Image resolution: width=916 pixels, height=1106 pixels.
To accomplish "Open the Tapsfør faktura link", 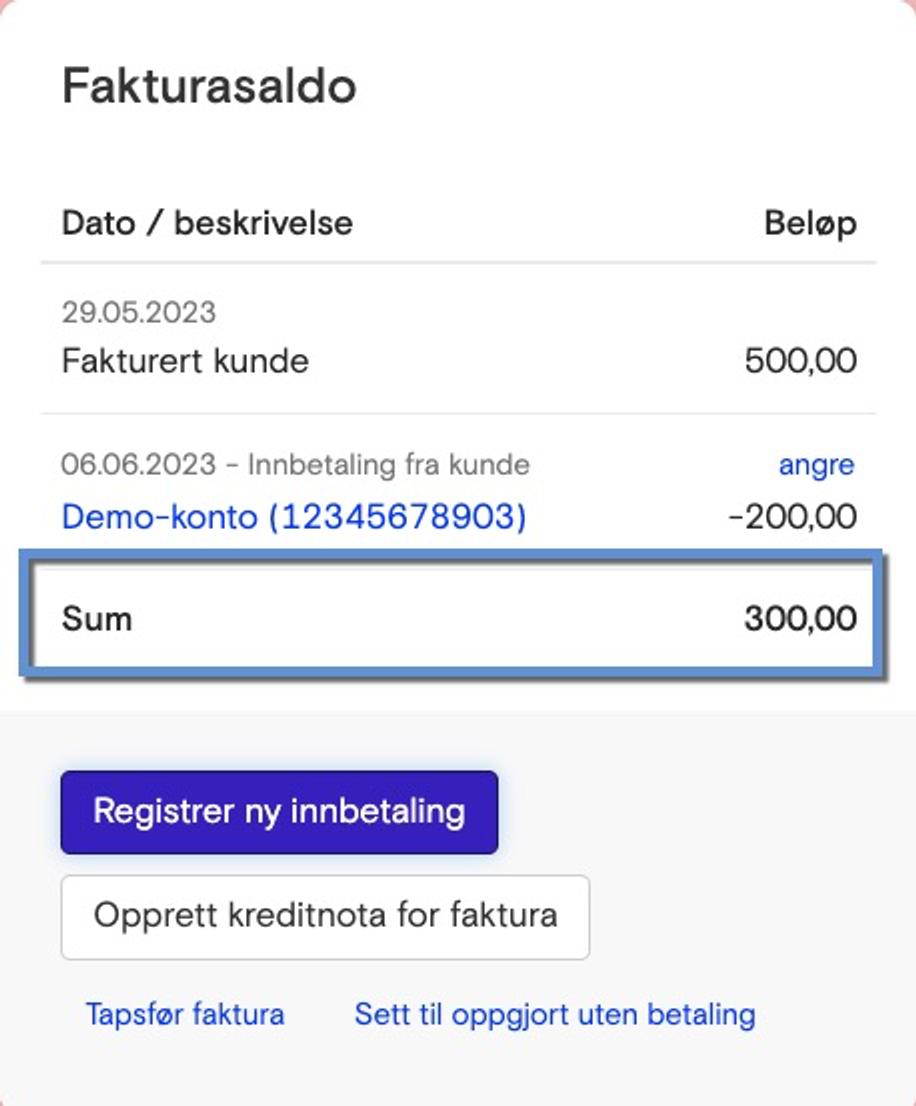I will 184,1014.
